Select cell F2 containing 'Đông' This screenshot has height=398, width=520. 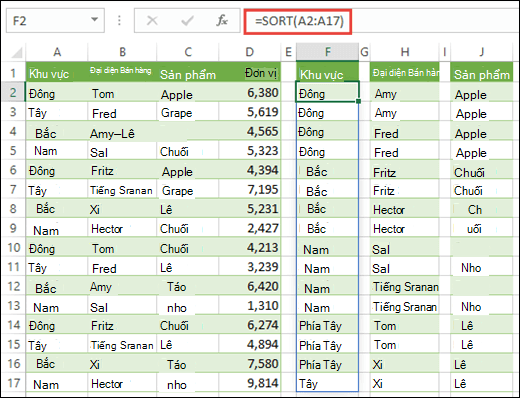pyautogui.click(x=327, y=92)
